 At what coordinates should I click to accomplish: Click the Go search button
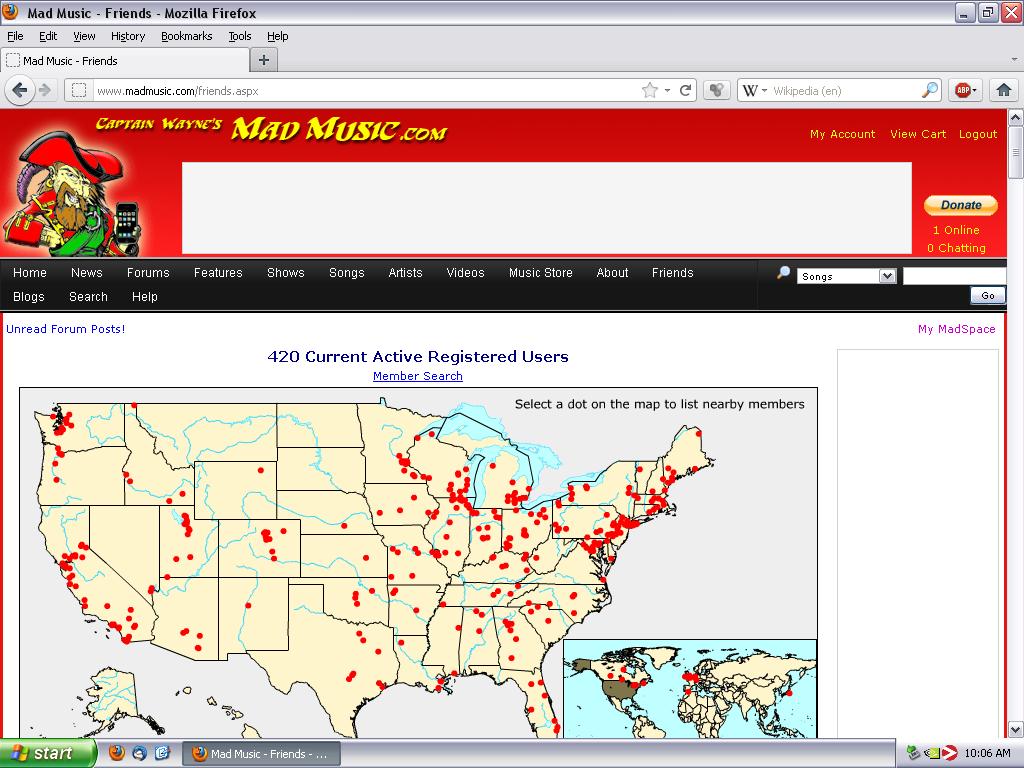tap(987, 295)
